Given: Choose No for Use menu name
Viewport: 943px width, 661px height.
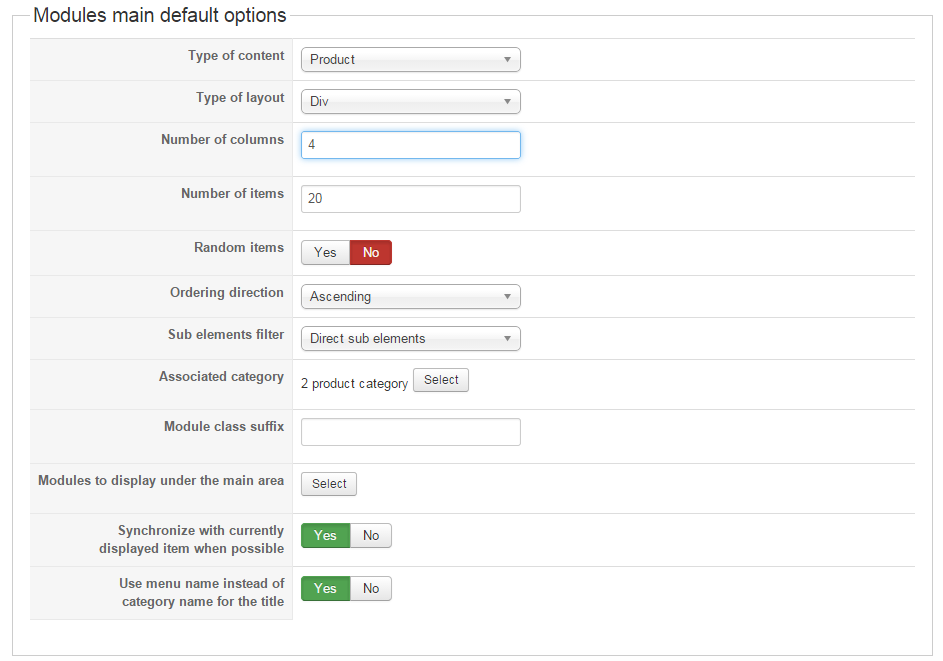Looking at the screenshot, I should point(371,589).
